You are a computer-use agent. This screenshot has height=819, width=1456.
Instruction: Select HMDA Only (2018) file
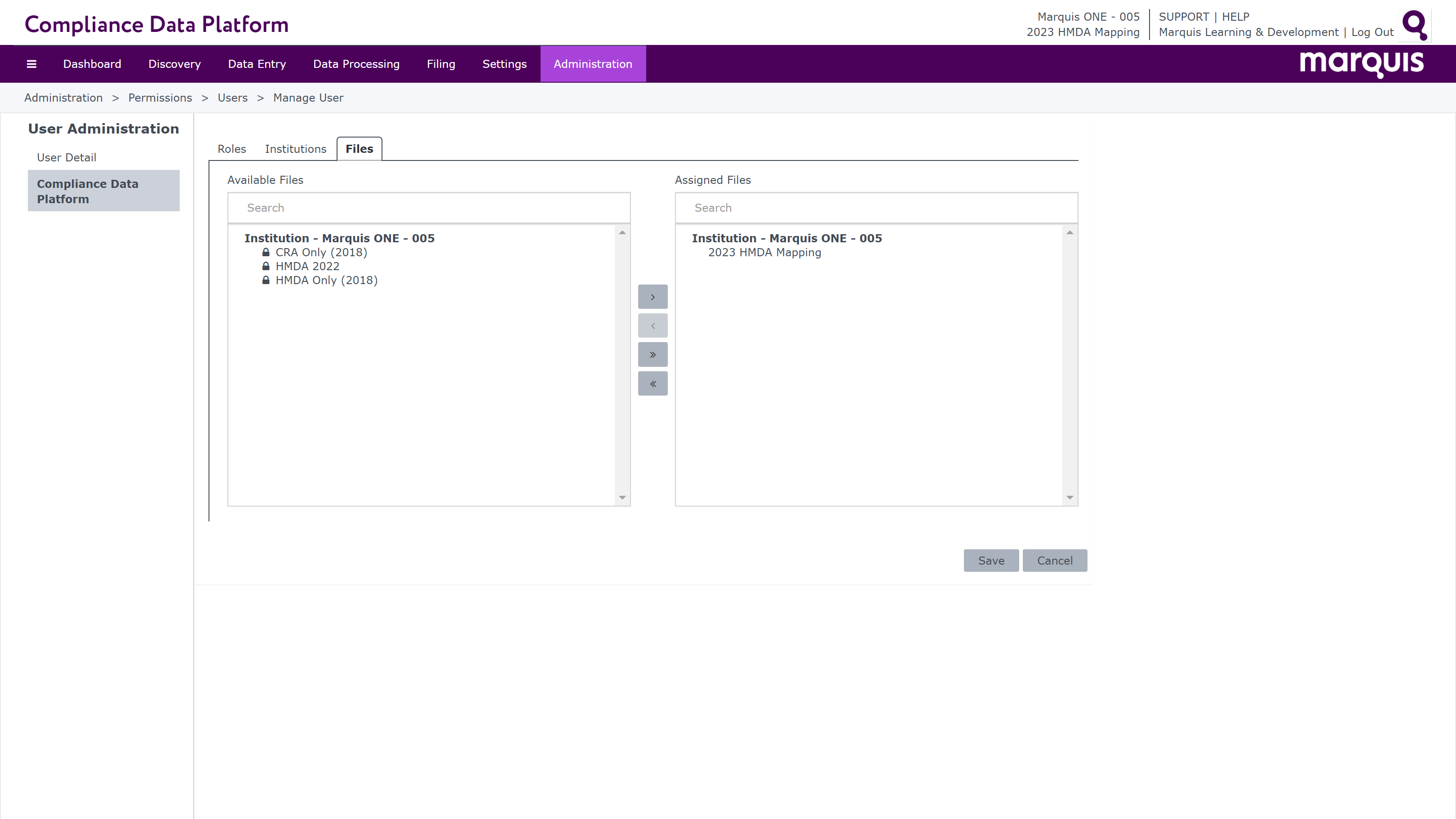327,280
